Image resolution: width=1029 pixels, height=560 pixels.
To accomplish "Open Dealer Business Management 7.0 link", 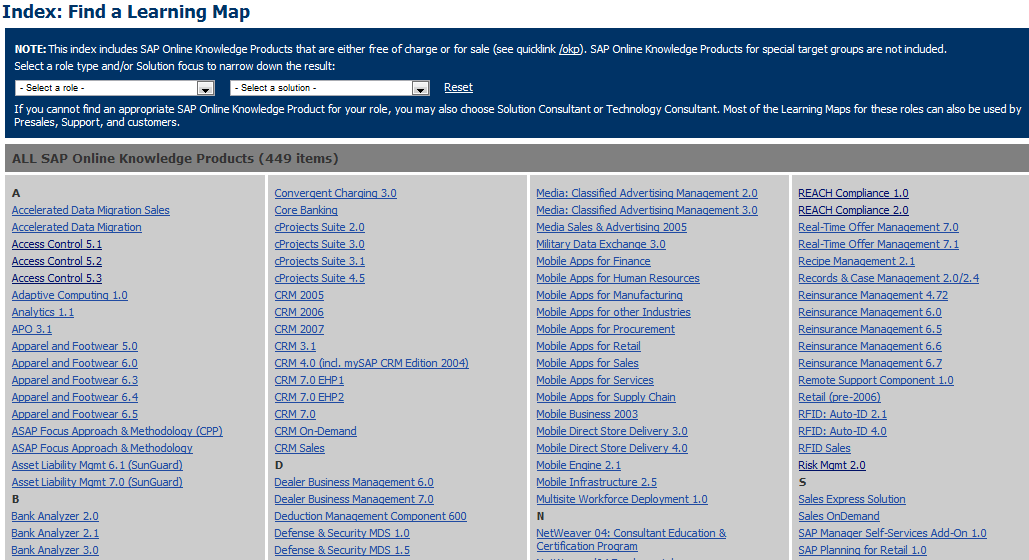I will (x=354, y=499).
